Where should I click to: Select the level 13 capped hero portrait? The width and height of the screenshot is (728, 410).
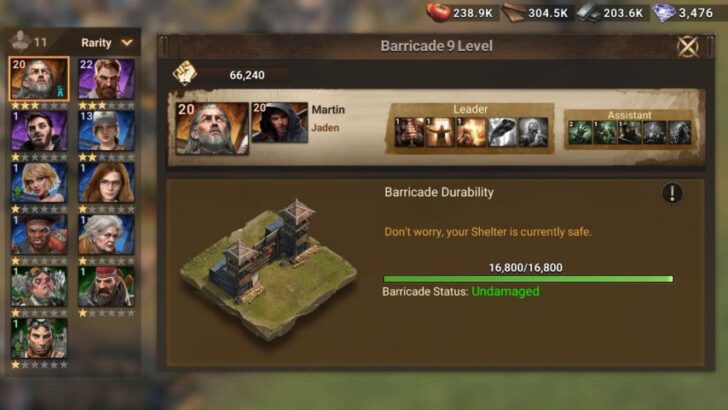[x=106, y=130]
